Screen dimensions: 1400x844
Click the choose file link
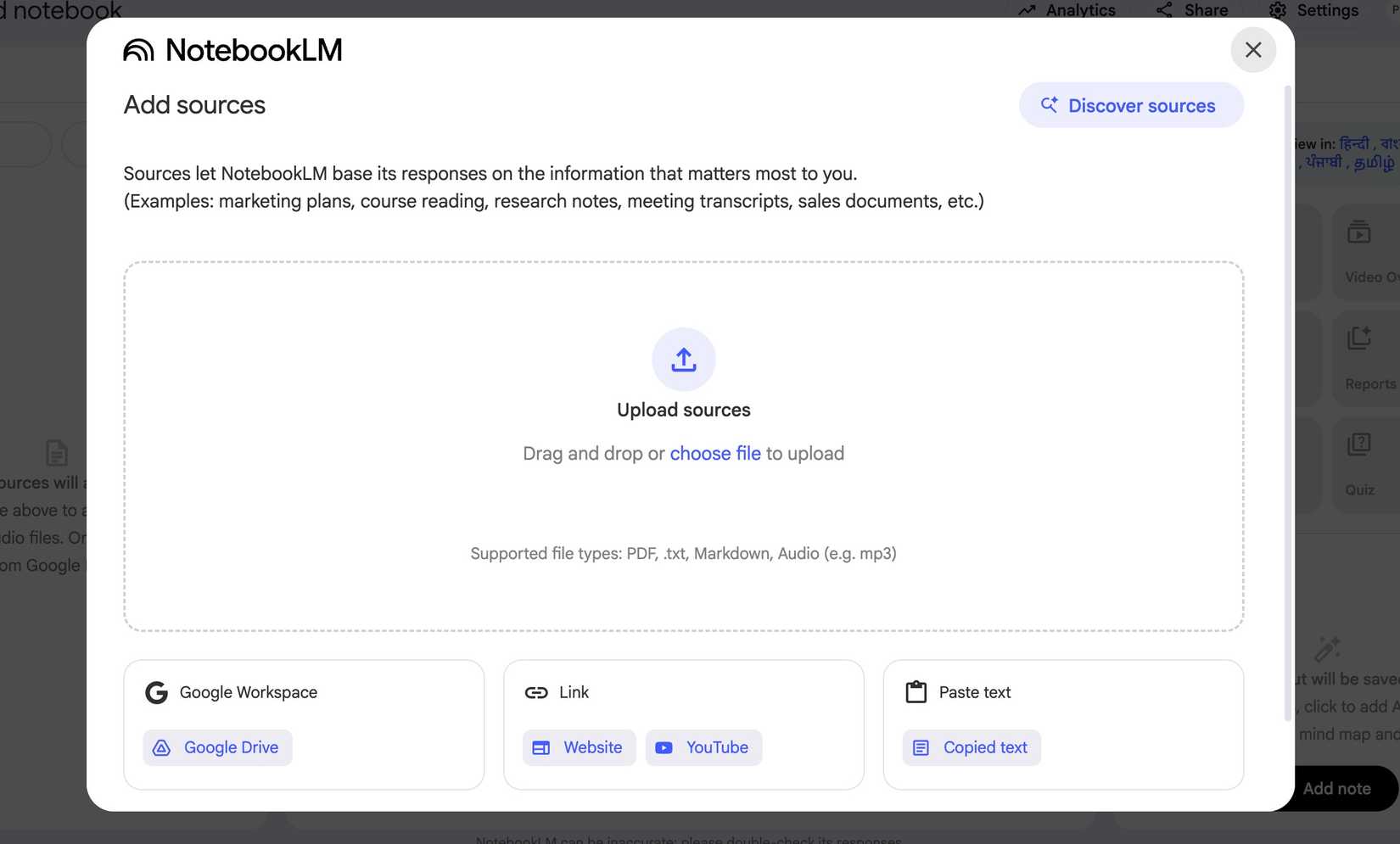714,453
